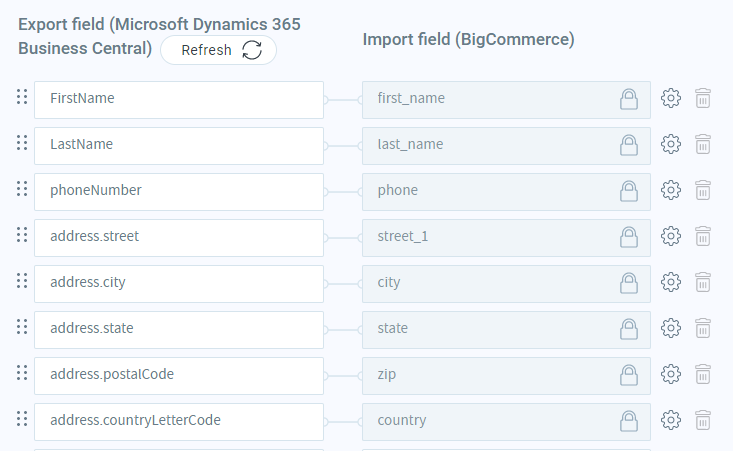The width and height of the screenshot is (733, 451).
Task: Delete the state mapping row
Action: 703,328
